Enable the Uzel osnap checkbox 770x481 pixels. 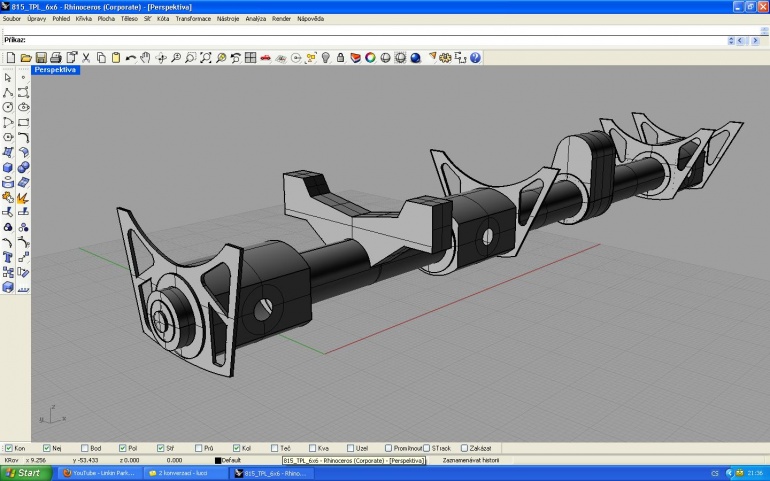tap(350, 448)
